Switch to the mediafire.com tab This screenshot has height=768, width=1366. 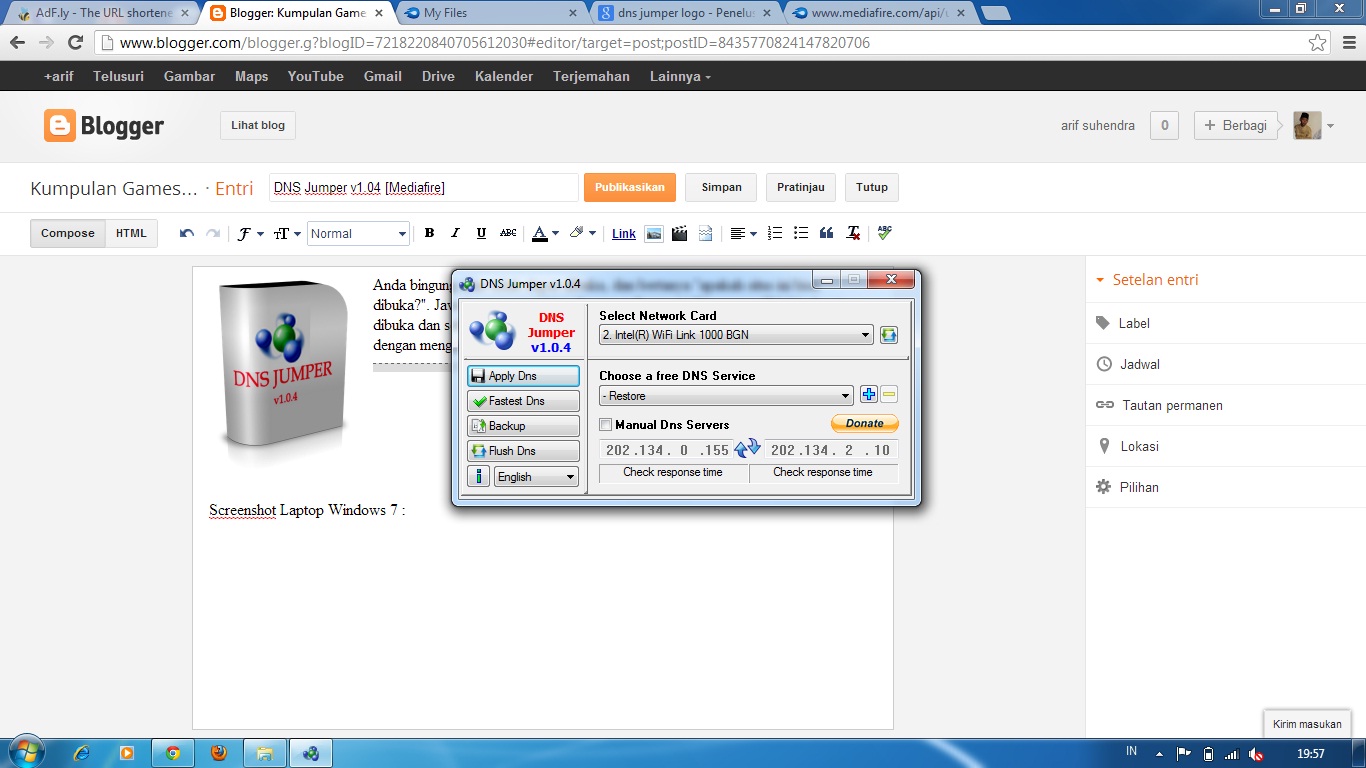point(880,13)
